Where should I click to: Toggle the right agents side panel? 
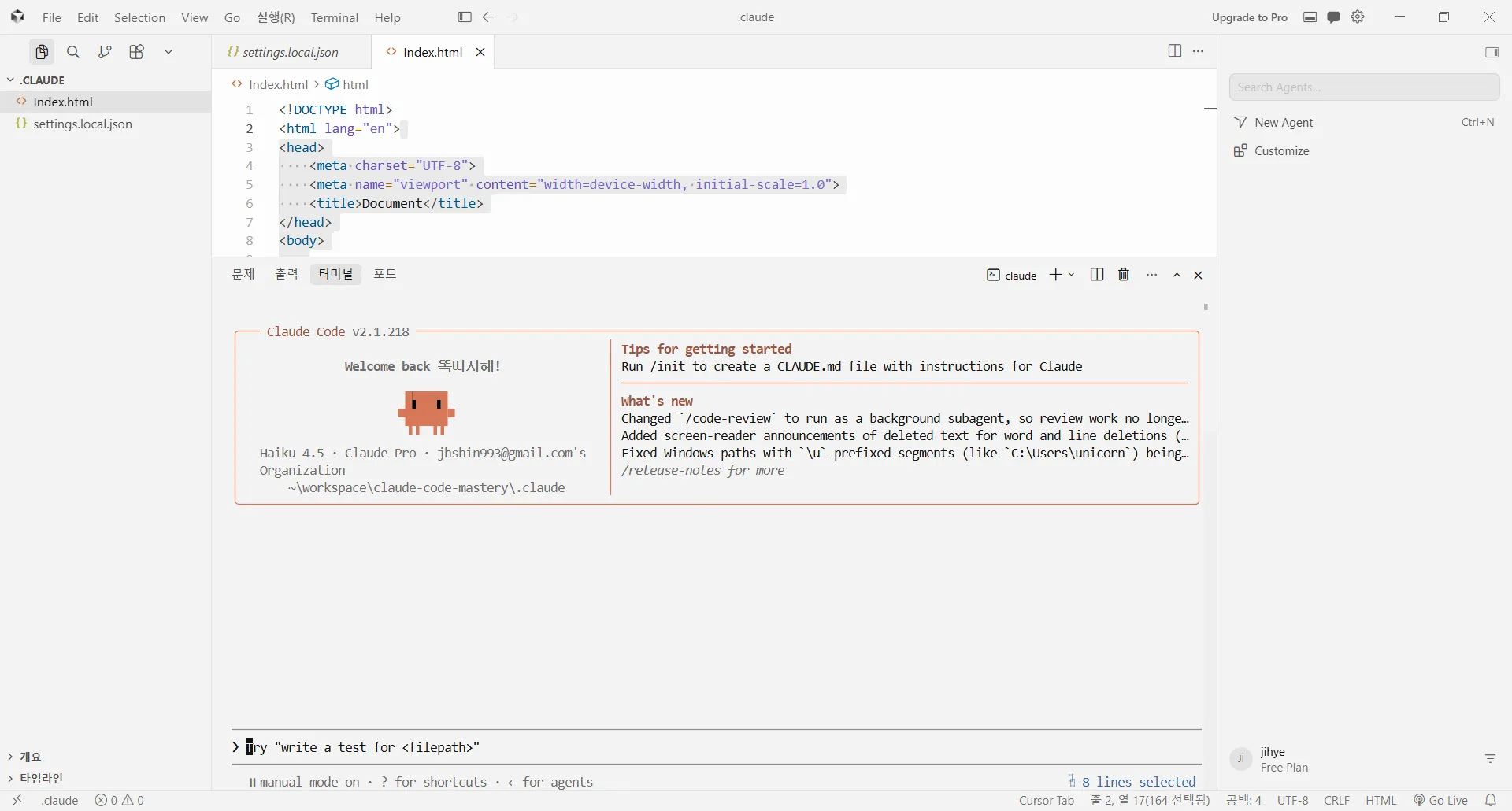pos(1492,52)
